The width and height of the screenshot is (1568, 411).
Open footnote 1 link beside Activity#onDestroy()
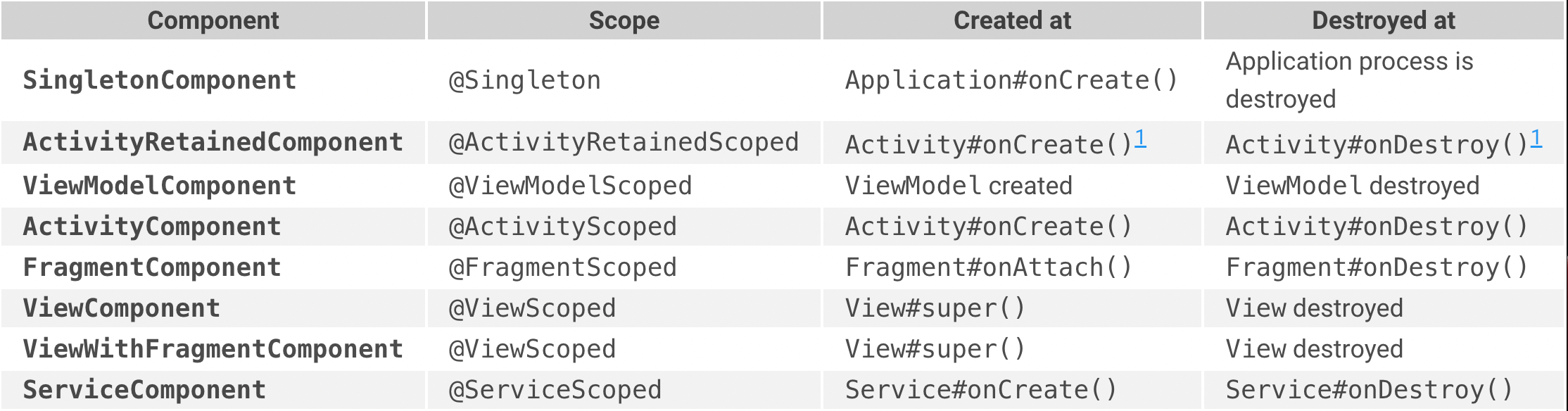tap(1536, 139)
